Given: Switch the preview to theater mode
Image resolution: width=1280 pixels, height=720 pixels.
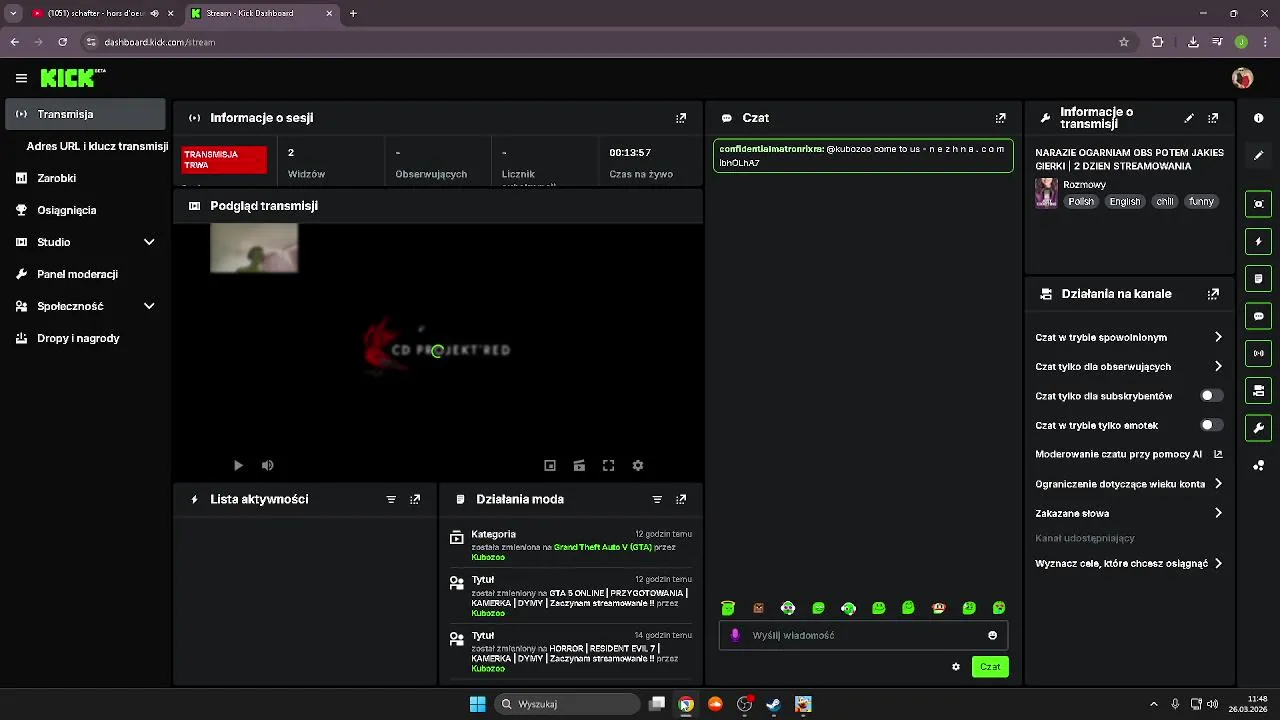Looking at the screenshot, I should (x=579, y=465).
